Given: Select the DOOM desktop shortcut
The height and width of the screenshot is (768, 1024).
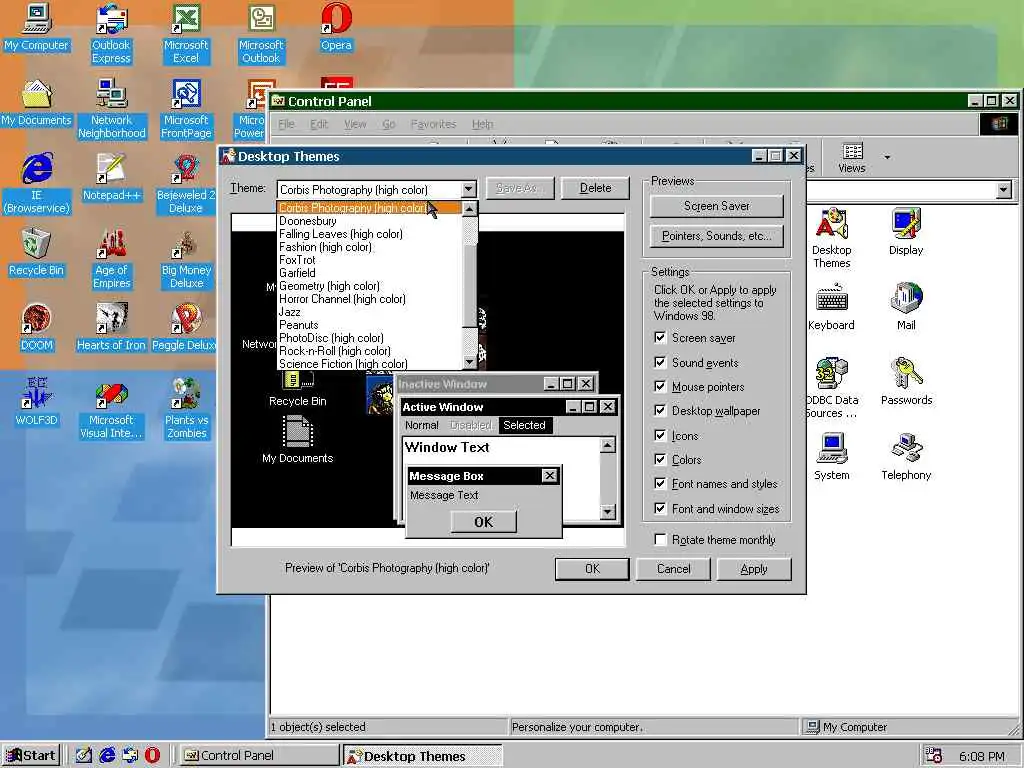Looking at the screenshot, I should [37, 328].
